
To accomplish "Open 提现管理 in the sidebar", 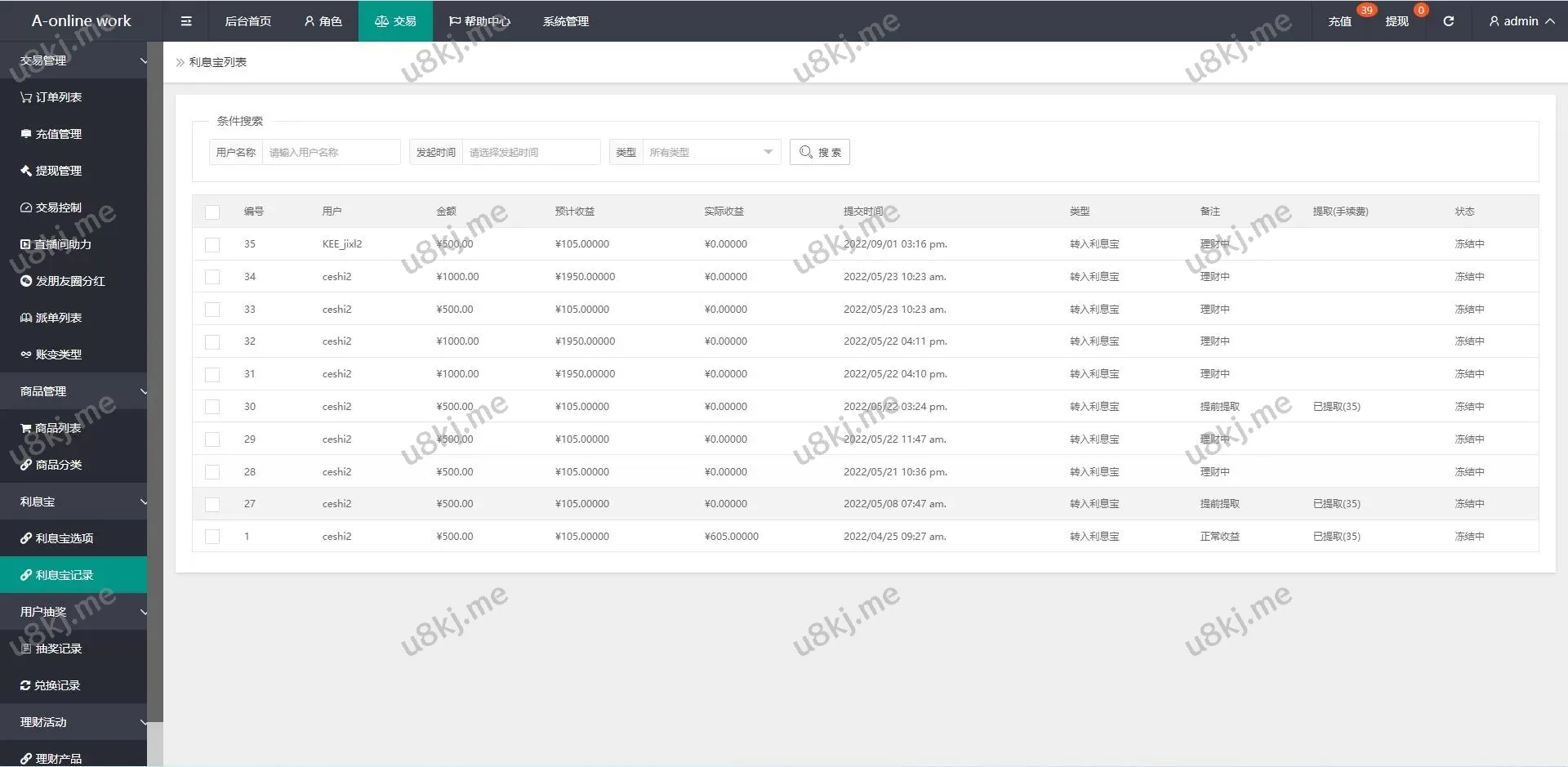I will click(58, 171).
